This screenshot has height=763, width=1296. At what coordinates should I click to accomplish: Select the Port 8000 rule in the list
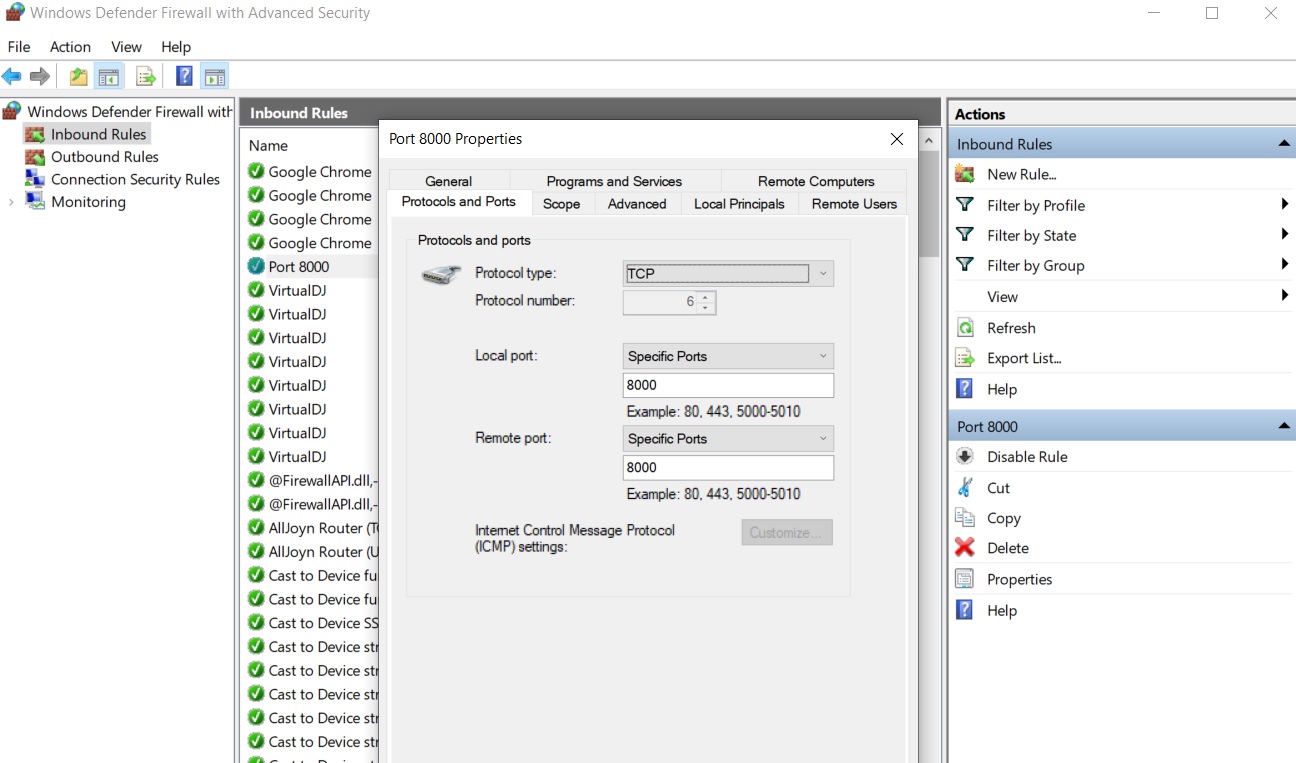(x=310, y=267)
